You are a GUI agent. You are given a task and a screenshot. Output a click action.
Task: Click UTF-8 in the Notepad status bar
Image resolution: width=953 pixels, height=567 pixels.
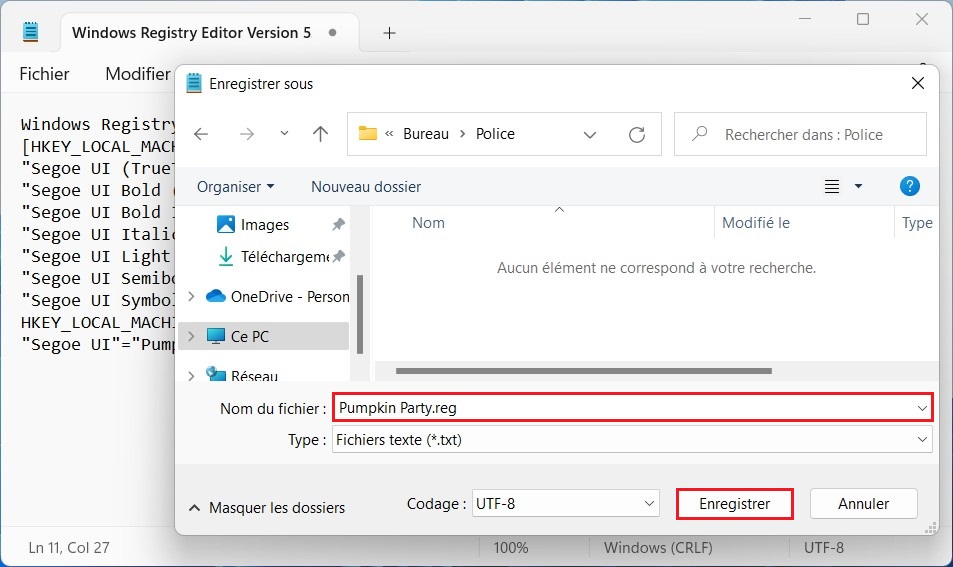pos(824,548)
